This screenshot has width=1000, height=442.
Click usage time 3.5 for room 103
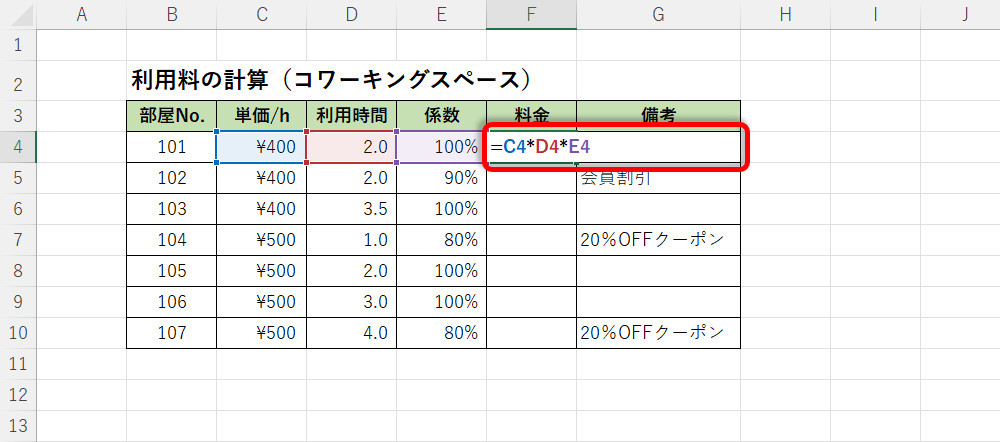pyautogui.click(x=351, y=209)
